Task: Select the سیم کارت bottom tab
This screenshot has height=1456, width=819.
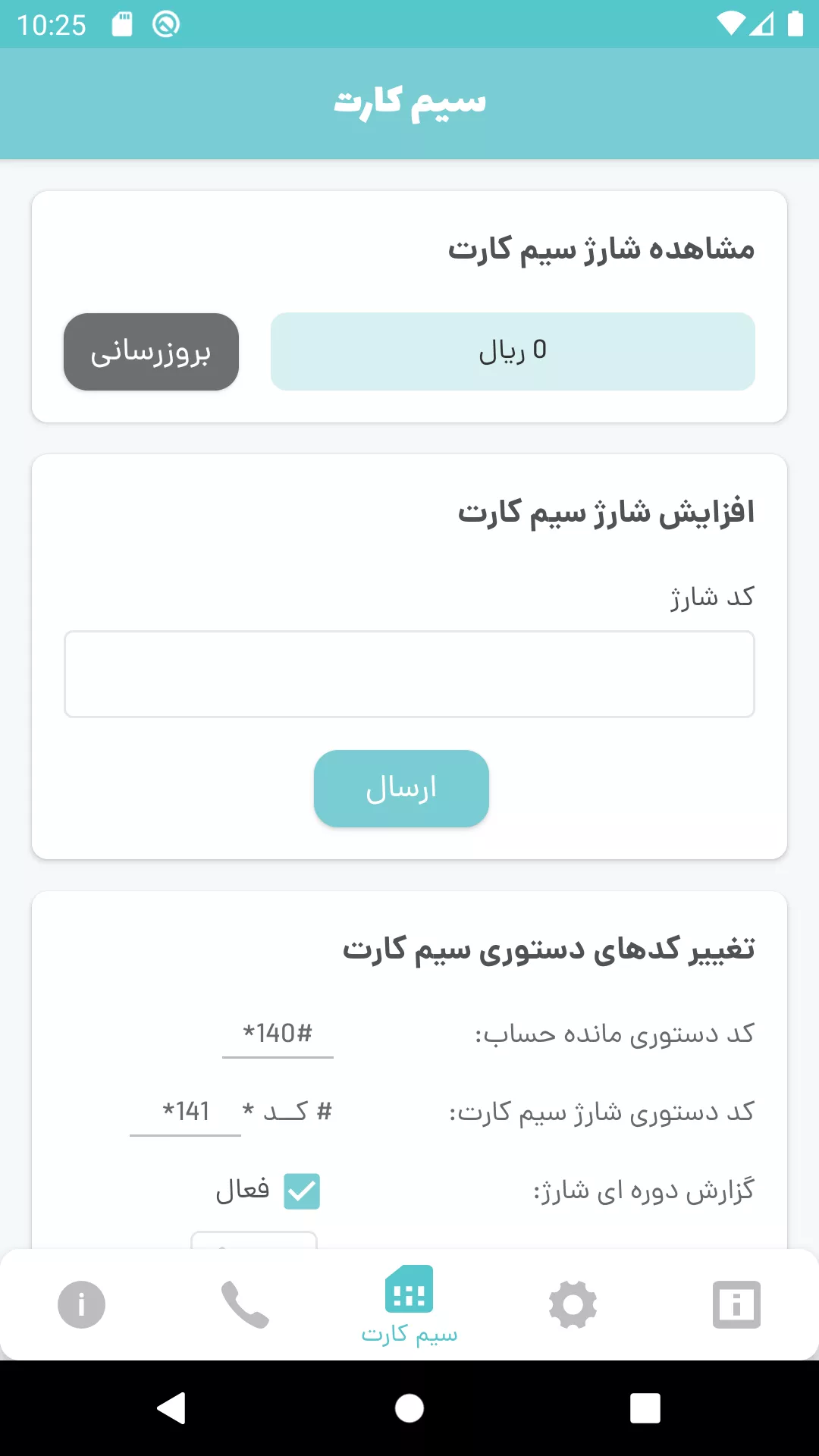Action: tap(409, 1304)
